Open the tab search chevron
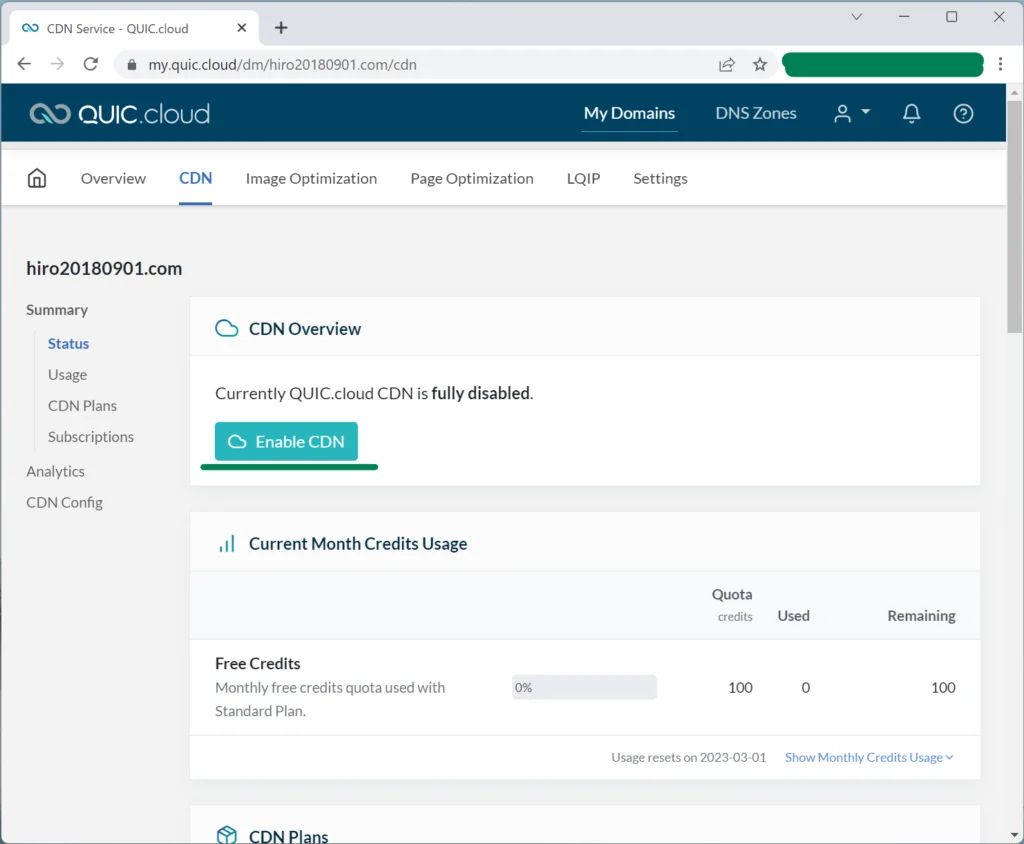Viewport: 1024px width, 844px height. point(857,17)
